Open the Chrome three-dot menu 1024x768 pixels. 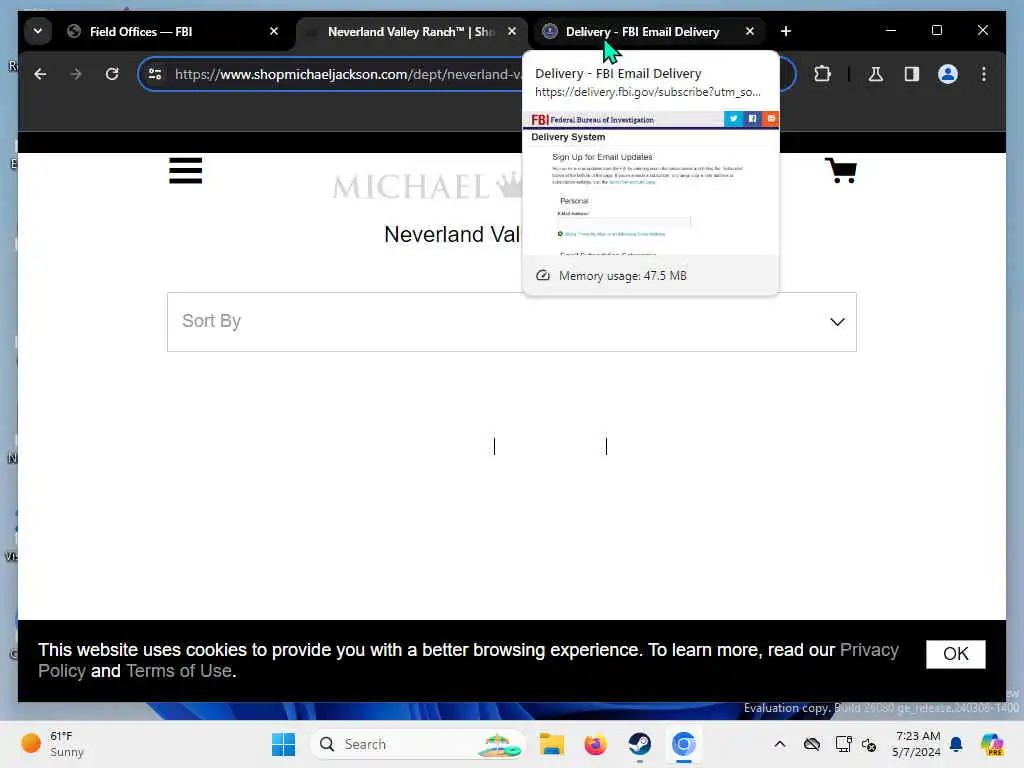984,74
